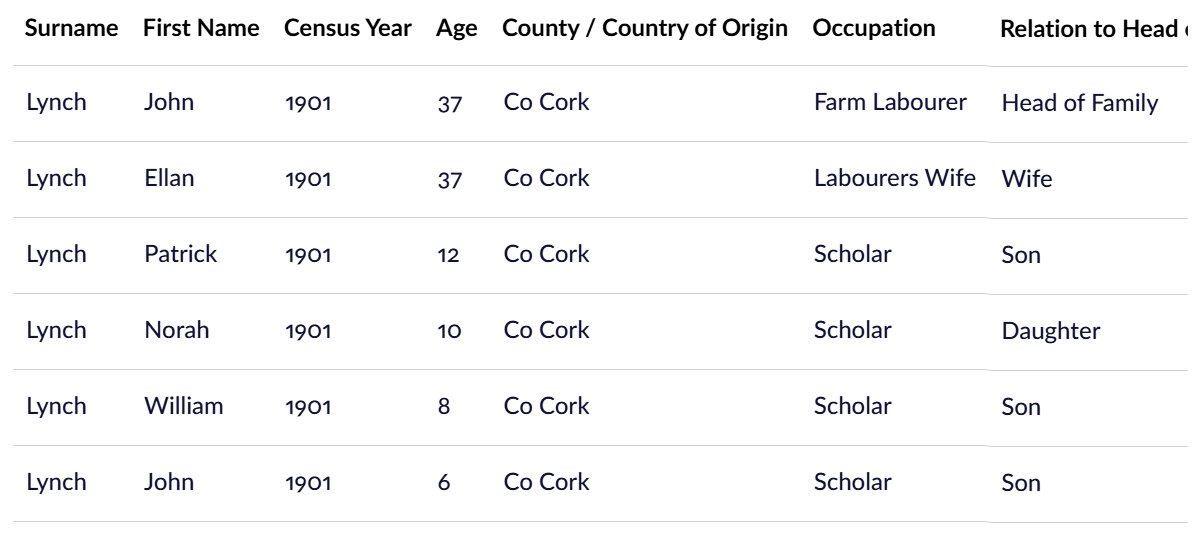
Task: Click the Occupation column header
Action: tap(873, 28)
